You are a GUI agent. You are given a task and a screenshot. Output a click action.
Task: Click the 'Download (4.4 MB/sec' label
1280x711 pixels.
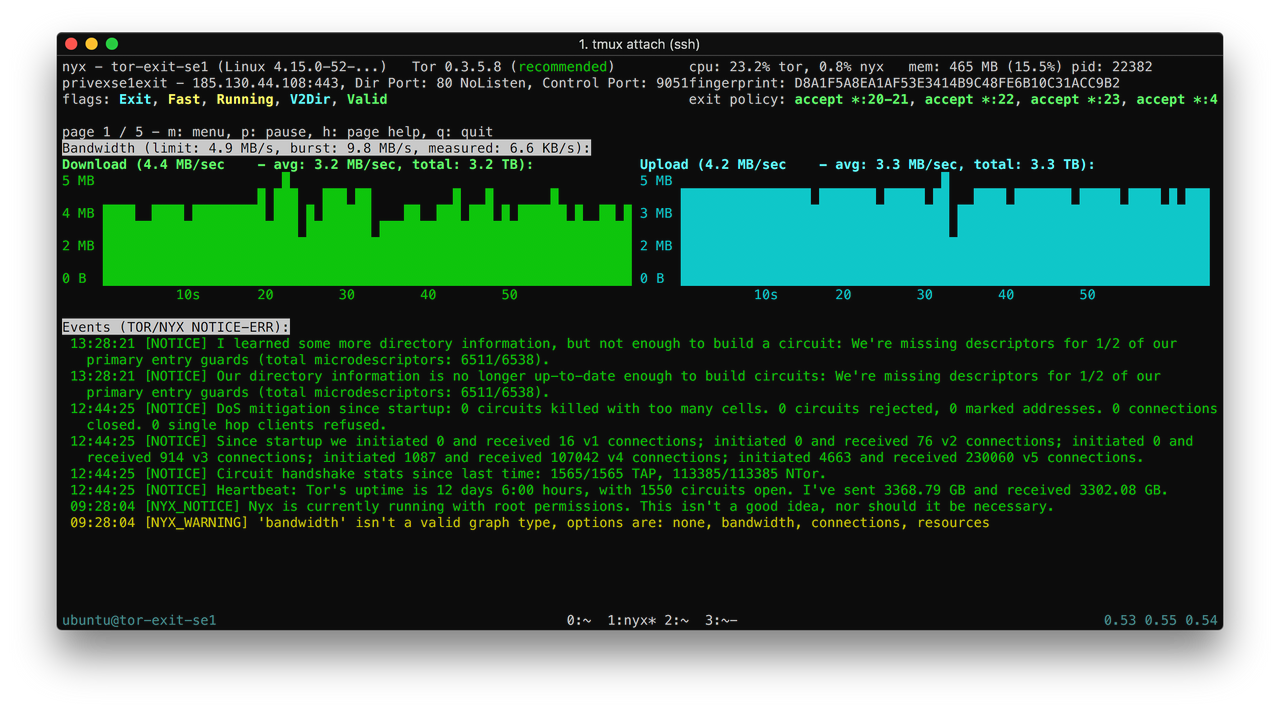point(143,164)
